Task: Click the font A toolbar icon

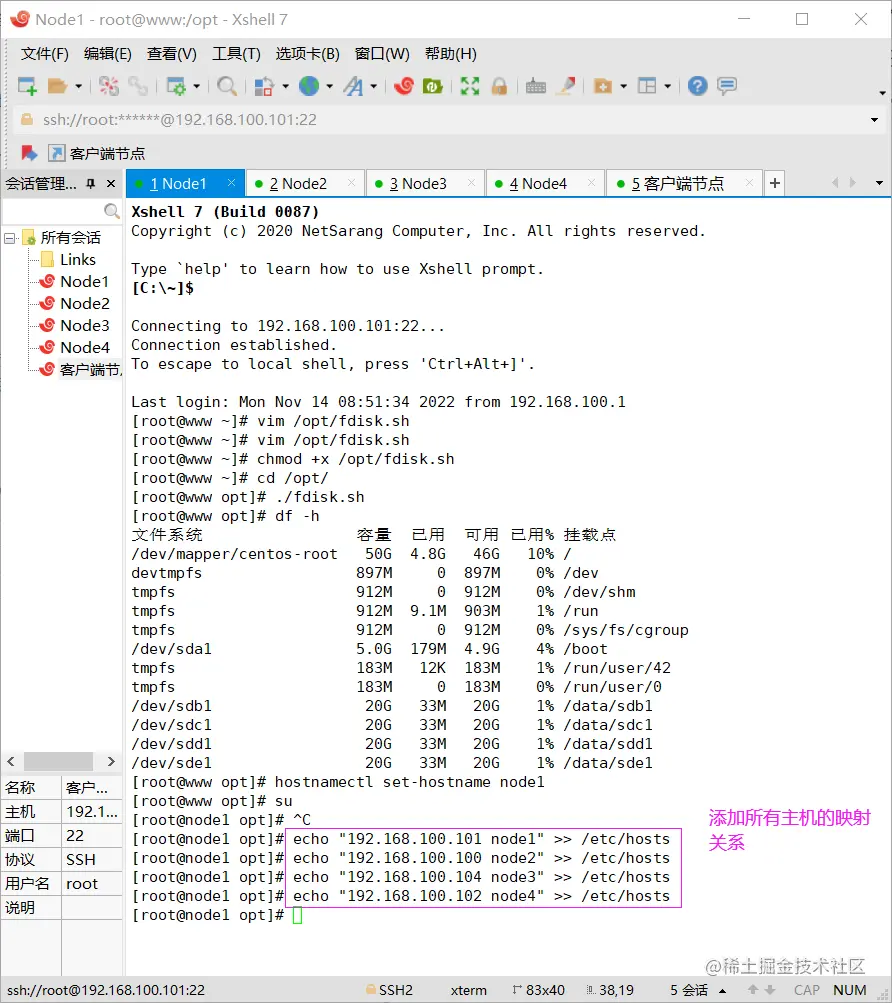Action: [353, 86]
